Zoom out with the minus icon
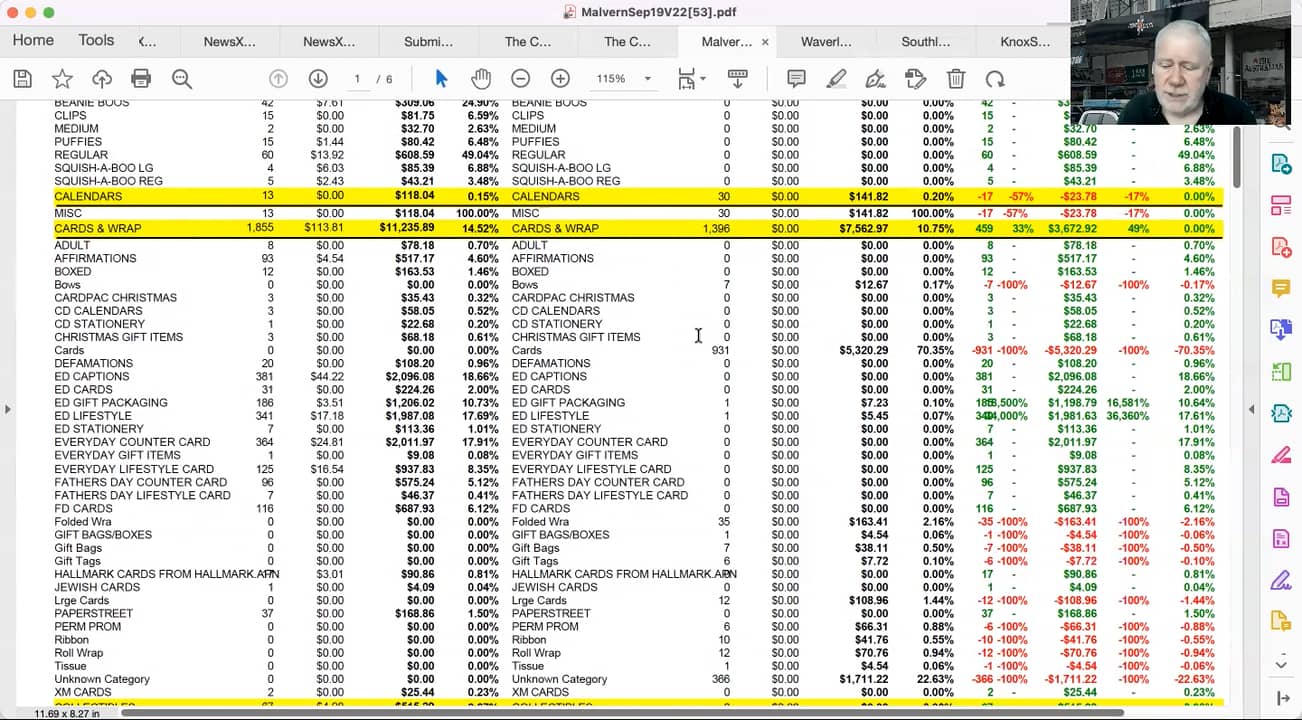The width and height of the screenshot is (1302, 720). [520, 79]
